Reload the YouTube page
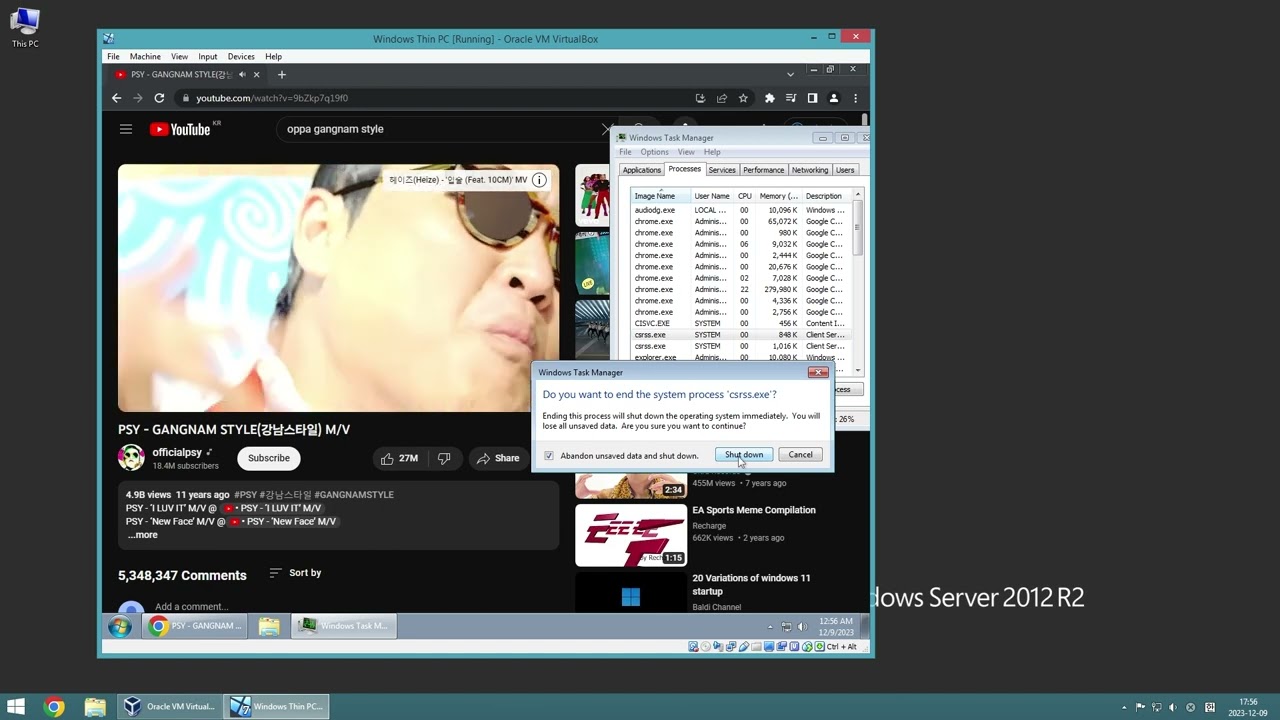1280x720 pixels. click(159, 98)
